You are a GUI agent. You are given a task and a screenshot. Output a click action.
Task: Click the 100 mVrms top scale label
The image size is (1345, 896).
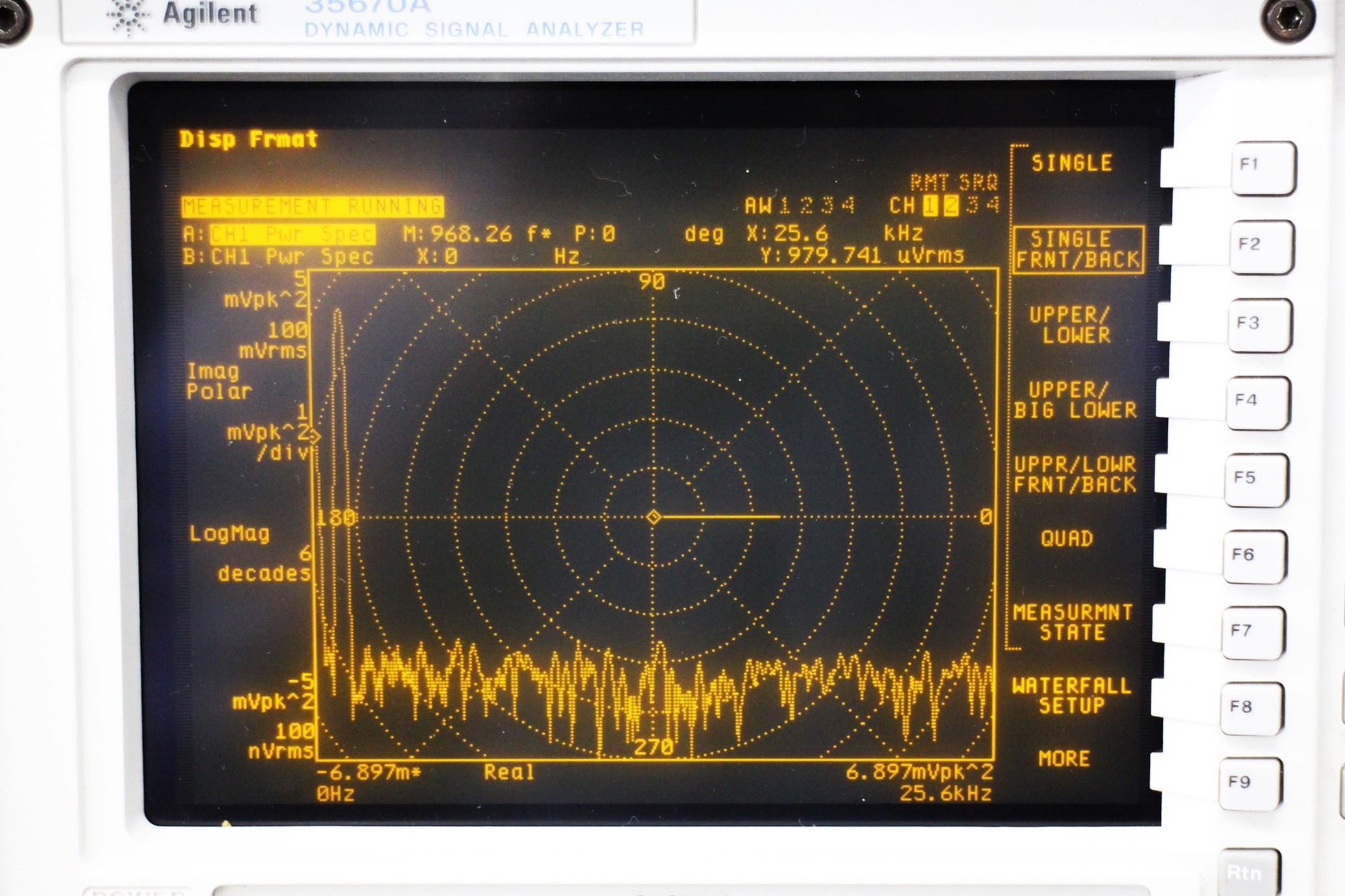tap(272, 340)
